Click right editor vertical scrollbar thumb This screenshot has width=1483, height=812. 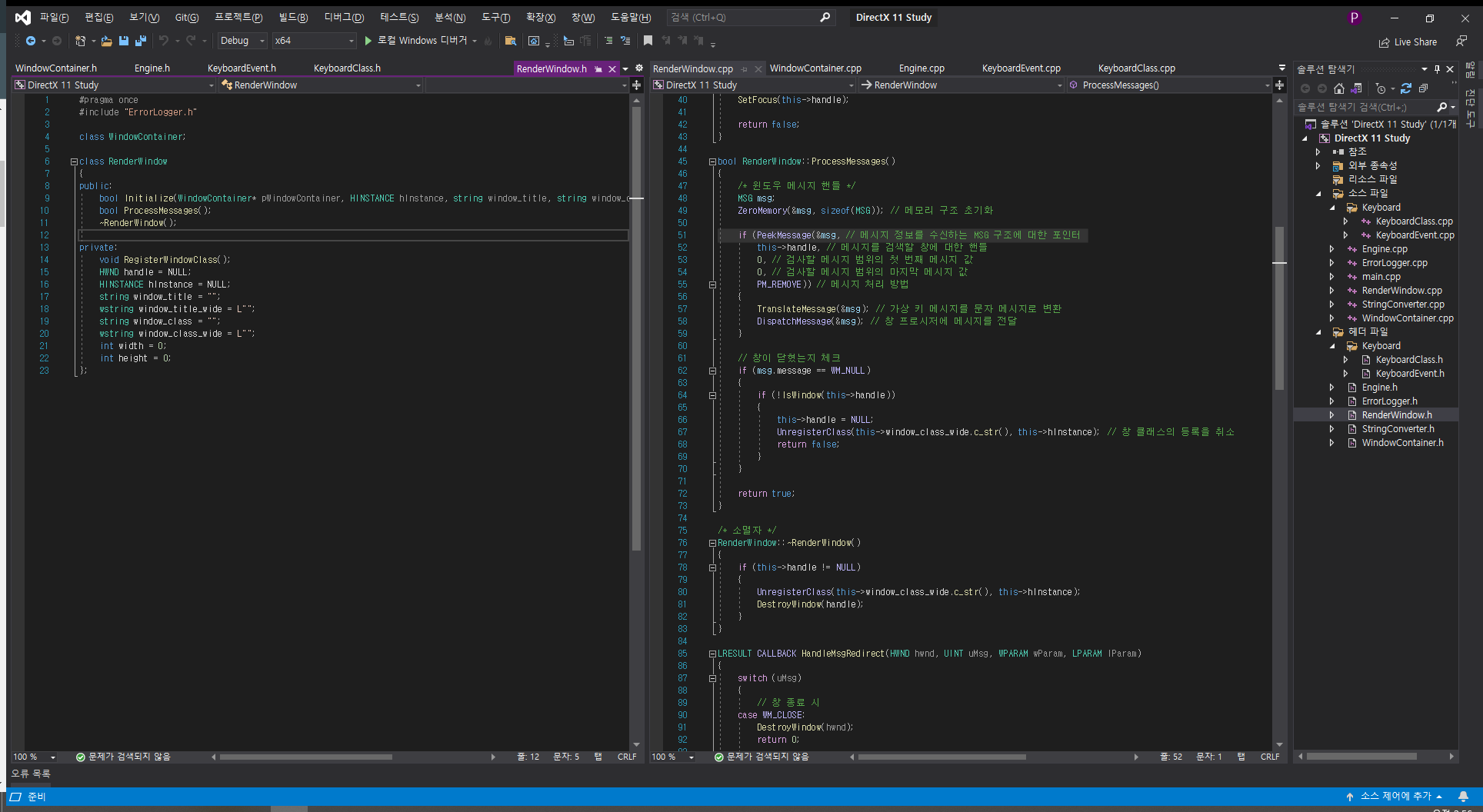1279,308
